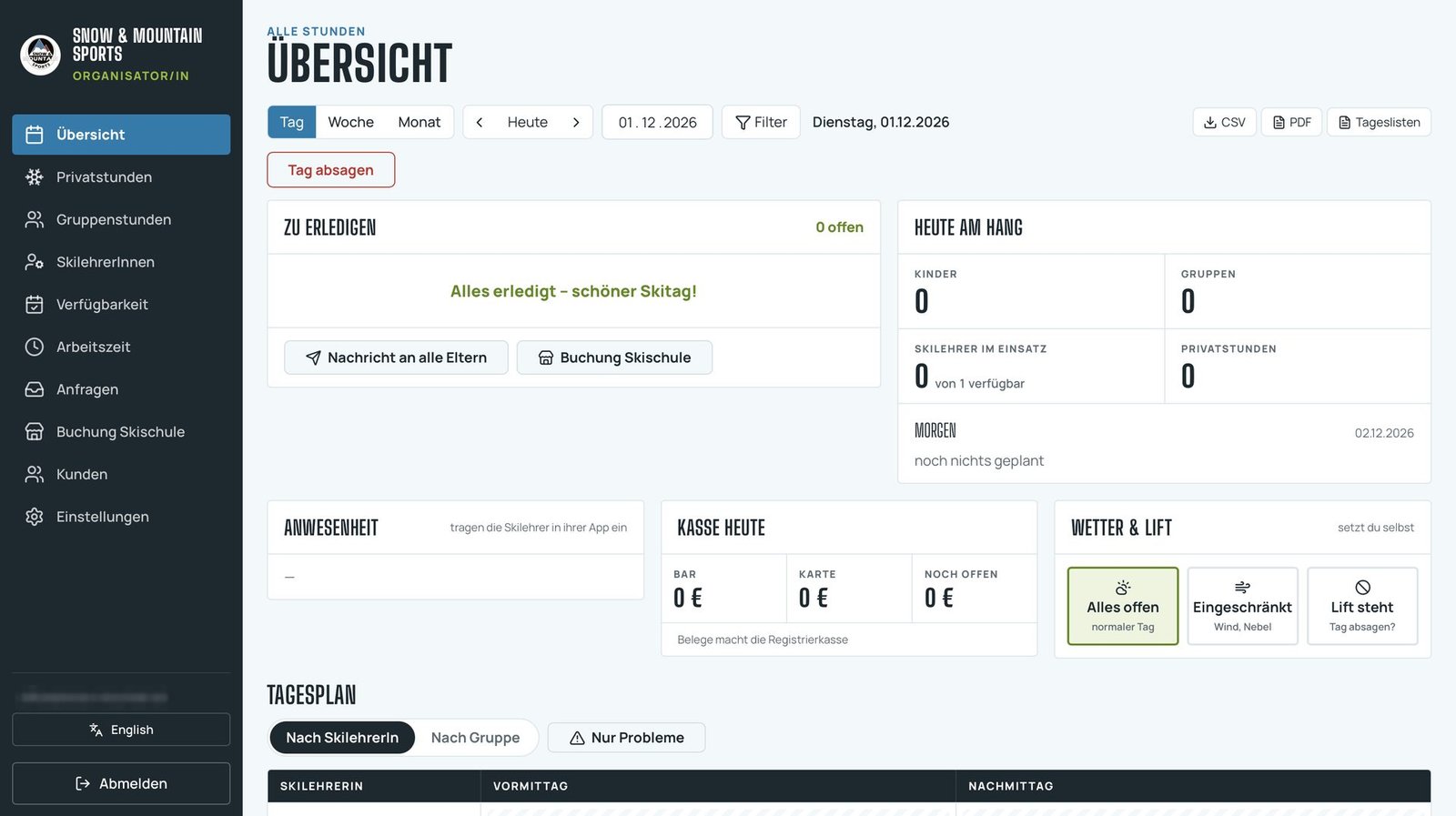This screenshot has width=1456, height=816.
Task: Select the Tag view
Action: [x=292, y=122]
